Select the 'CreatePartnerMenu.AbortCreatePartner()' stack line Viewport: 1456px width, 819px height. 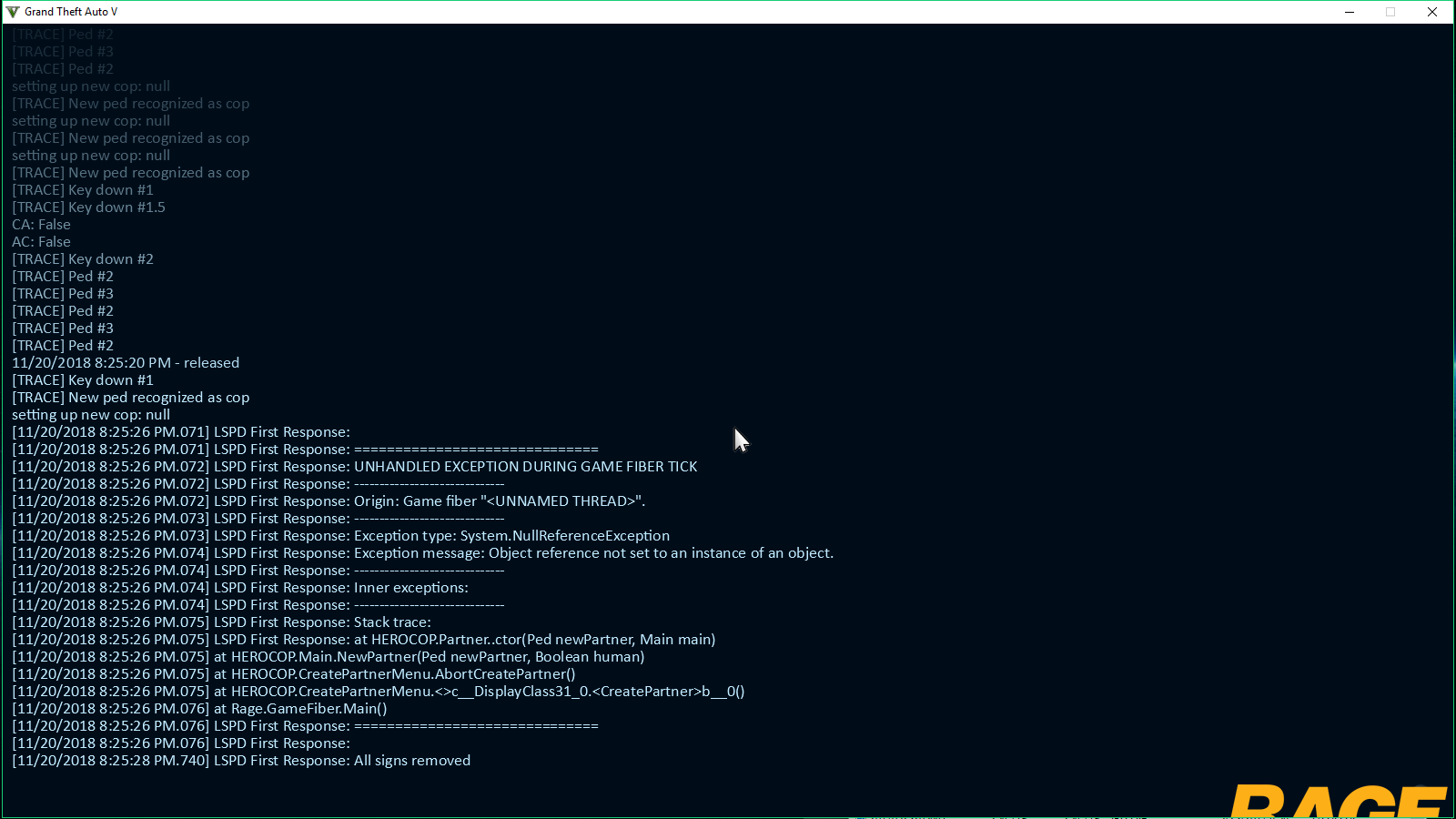click(294, 674)
